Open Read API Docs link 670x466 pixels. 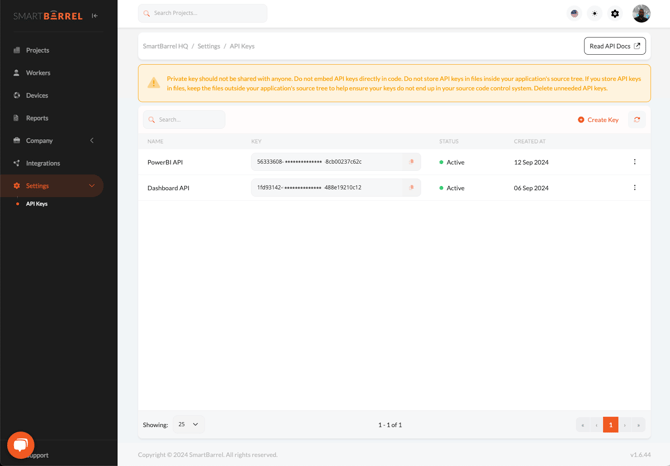[614, 46]
